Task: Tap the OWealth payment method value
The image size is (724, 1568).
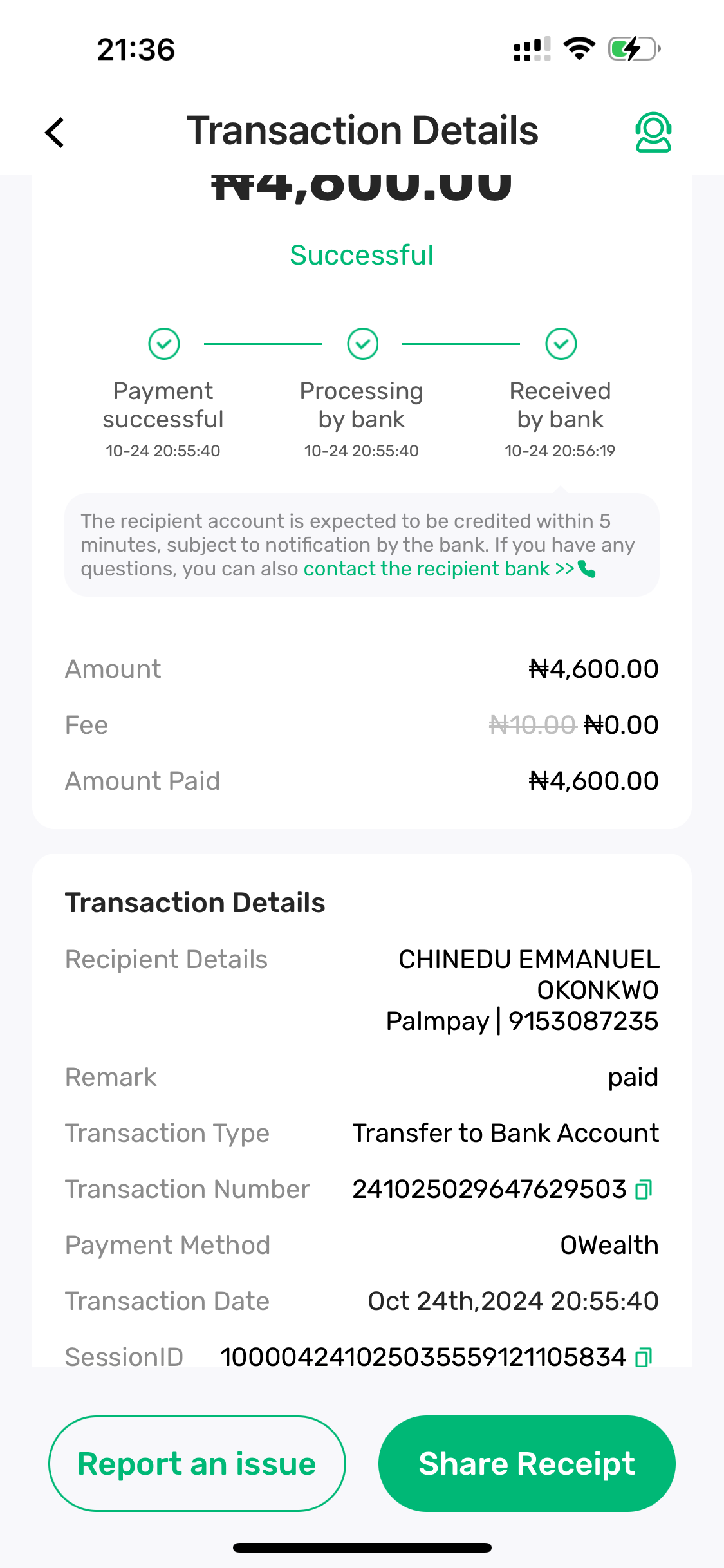Action: tap(609, 1246)
